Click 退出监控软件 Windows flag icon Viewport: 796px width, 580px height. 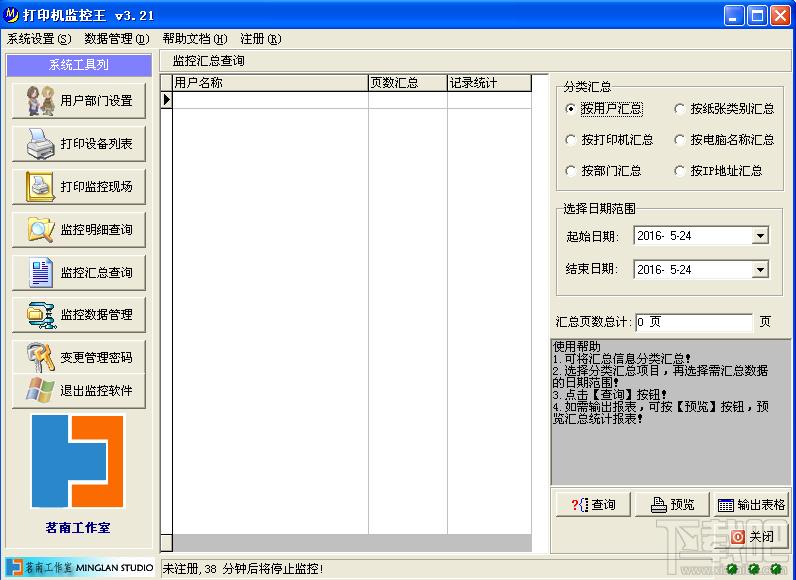[x=41, y=390]
